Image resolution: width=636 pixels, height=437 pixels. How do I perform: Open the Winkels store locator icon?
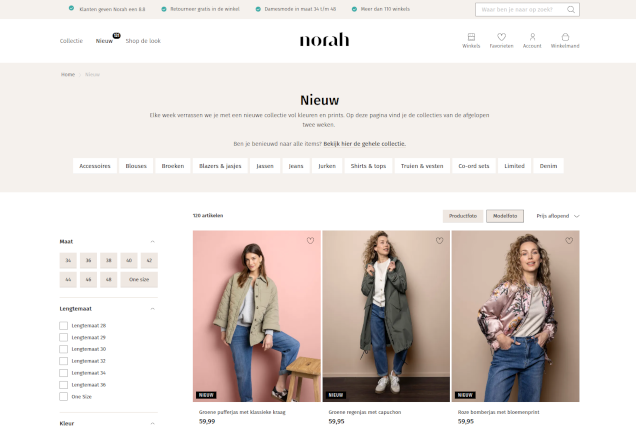[471, 37]
